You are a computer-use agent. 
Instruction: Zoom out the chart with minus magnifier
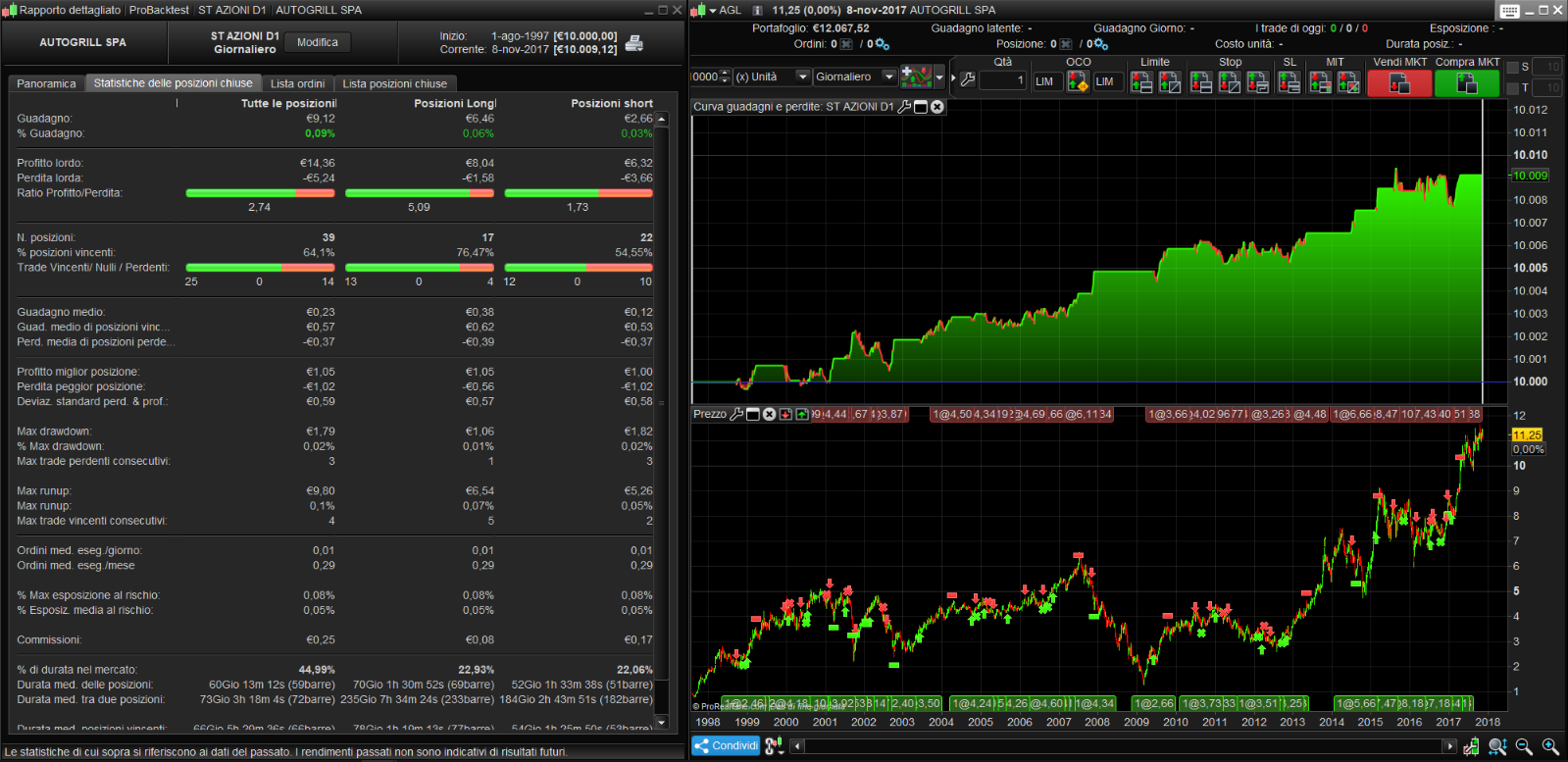[1524, 746]
